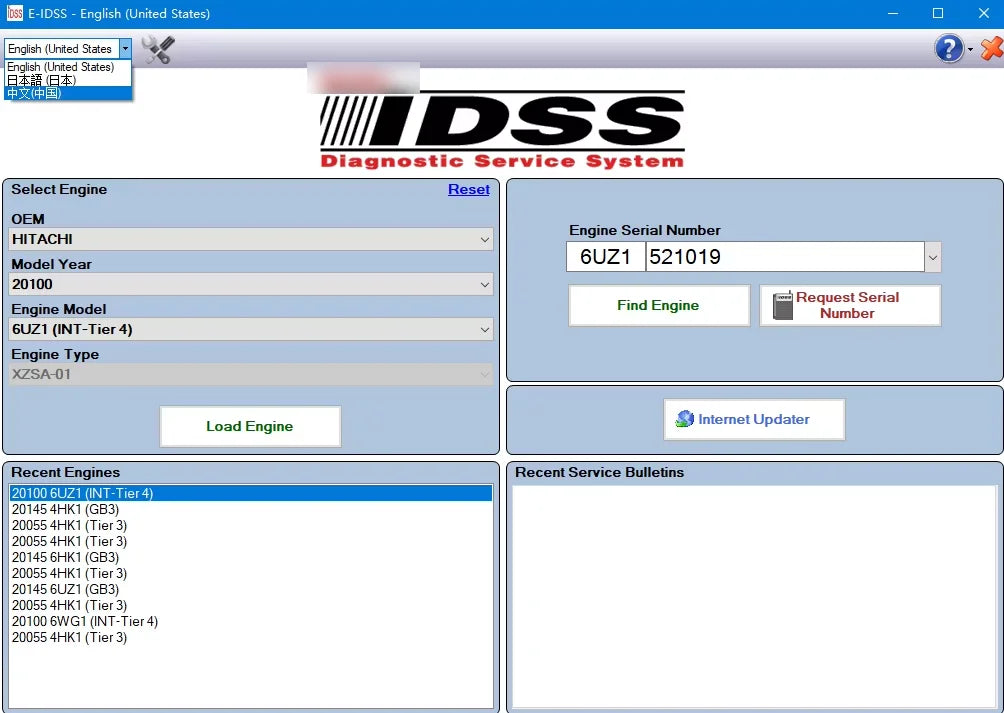This screenshot has width=1004, height=713.
Task: Click the orange X exit icon
Action: point(989,48)
